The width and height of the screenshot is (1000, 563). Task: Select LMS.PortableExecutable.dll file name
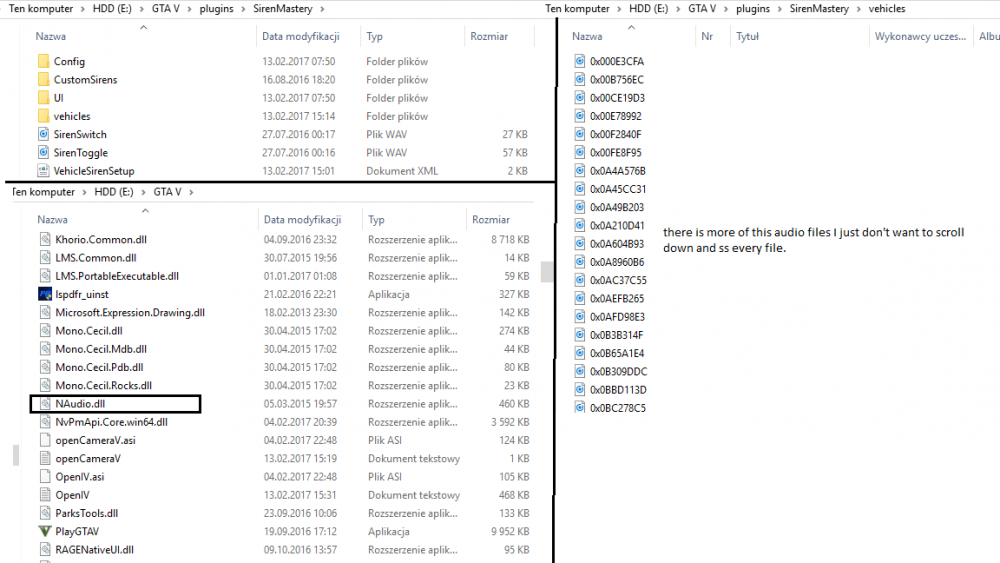pyautogui.click(x=117, y=276)
